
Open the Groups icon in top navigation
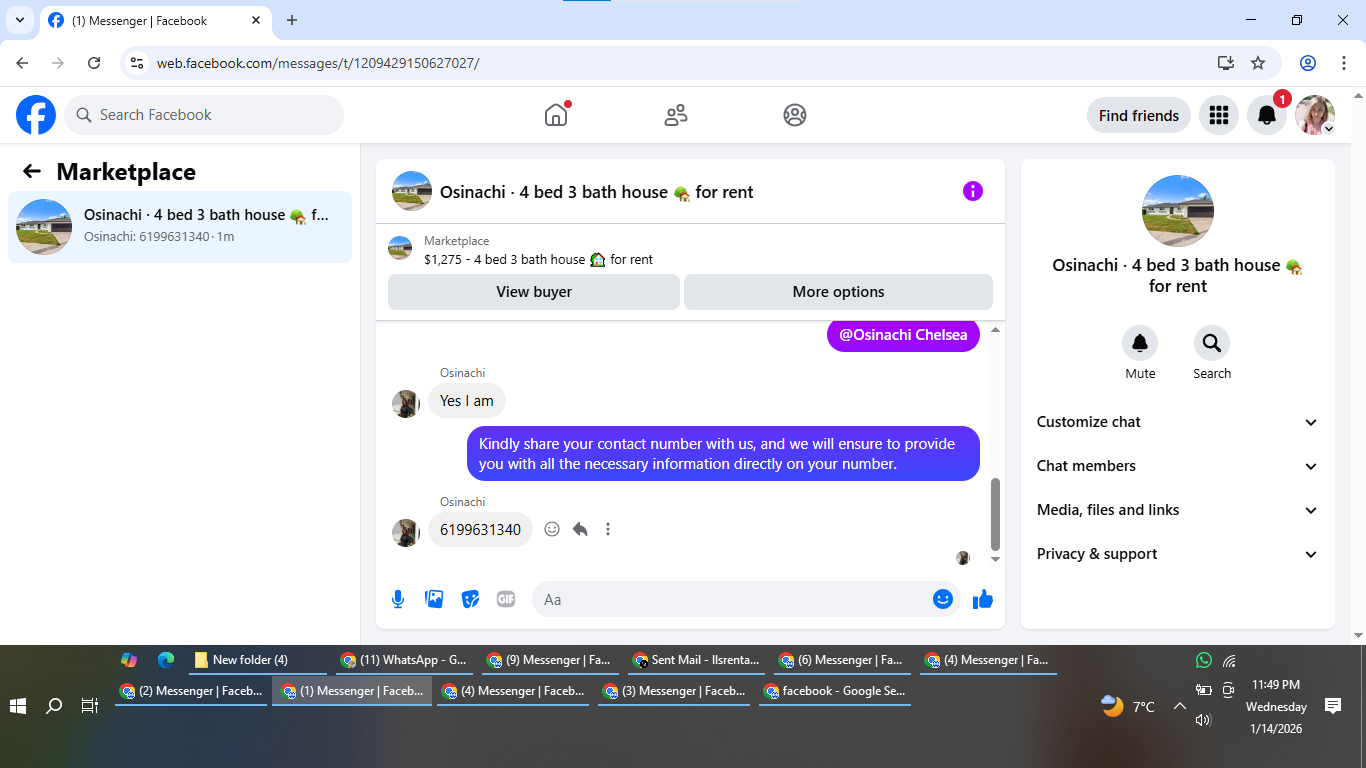coord(795,115)
